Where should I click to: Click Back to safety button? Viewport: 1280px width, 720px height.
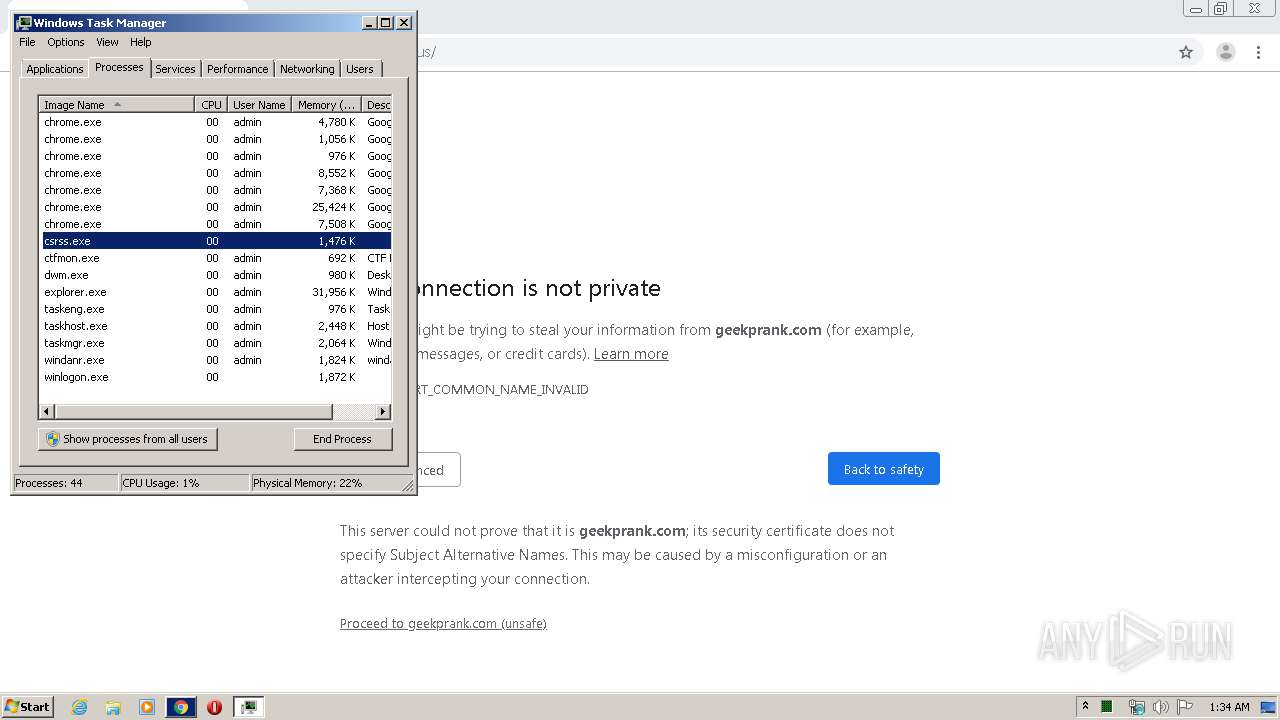coord(884,469)
